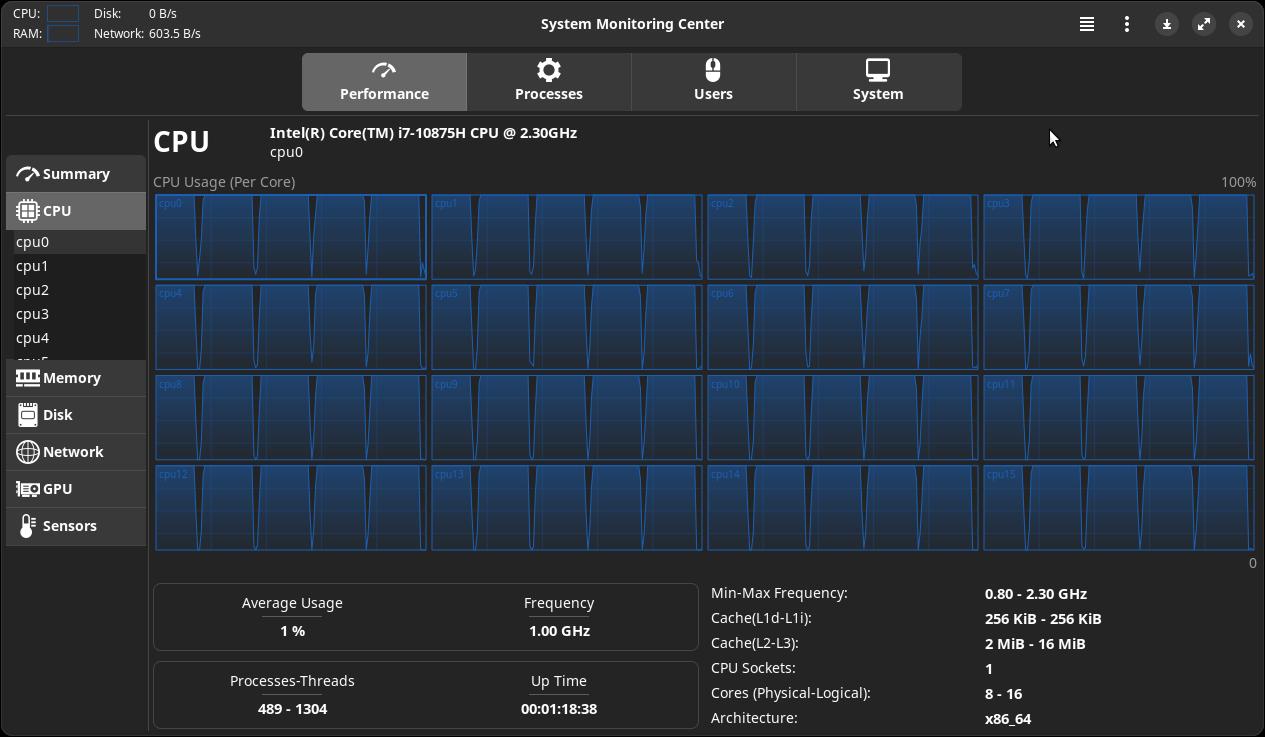
Task: Click the System tab monitor icon
Action: 877,70
